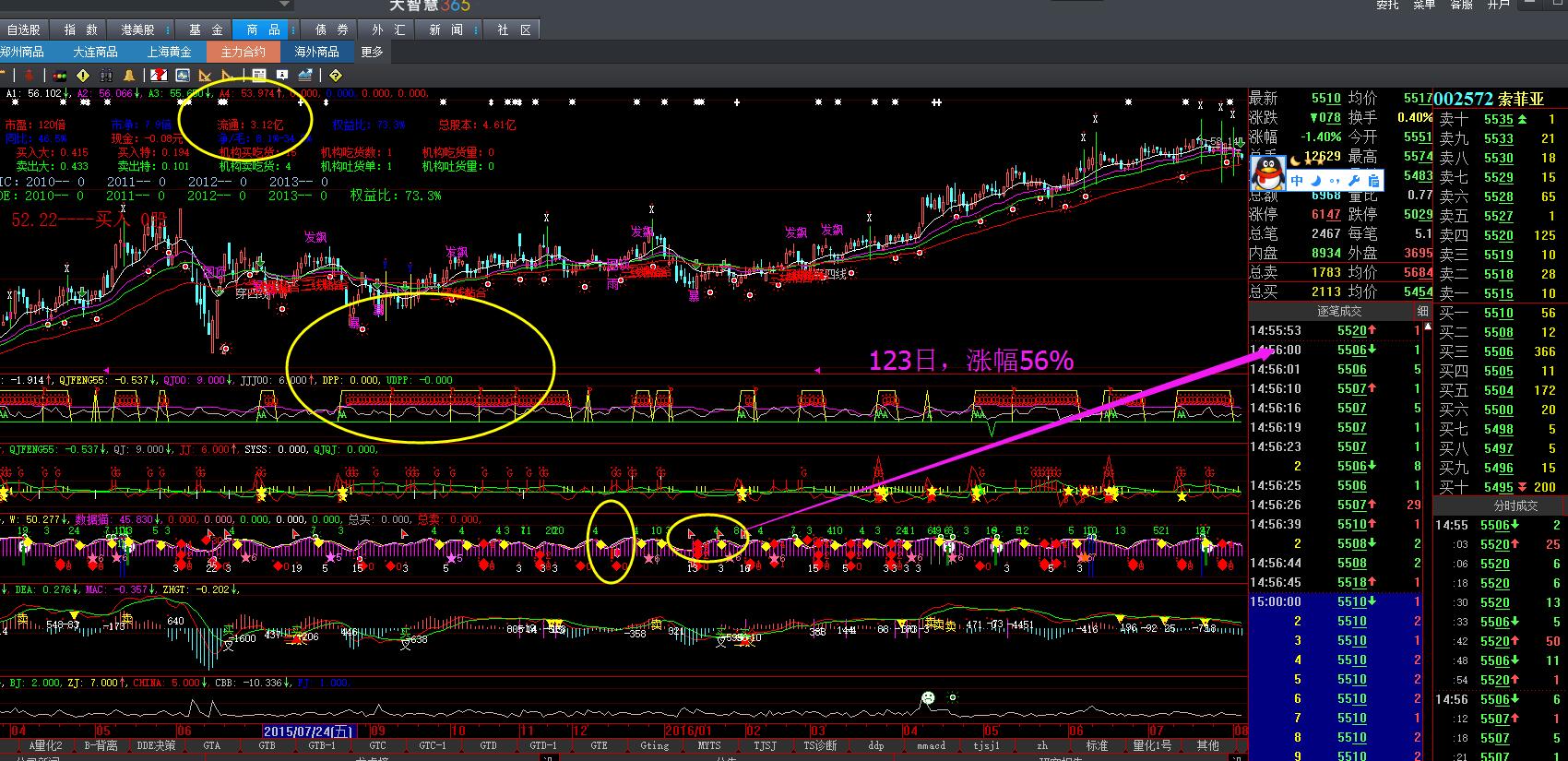Select the B-背离 indicator tab
The image size is (1568, 761).
tap(101, 745)
